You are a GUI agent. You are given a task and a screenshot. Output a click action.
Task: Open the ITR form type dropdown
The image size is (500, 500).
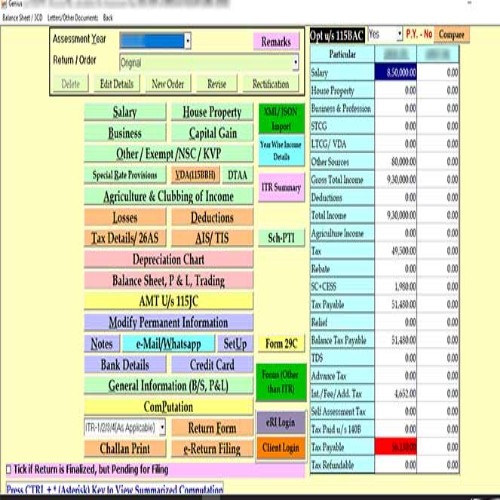click(x=162, y=427)
